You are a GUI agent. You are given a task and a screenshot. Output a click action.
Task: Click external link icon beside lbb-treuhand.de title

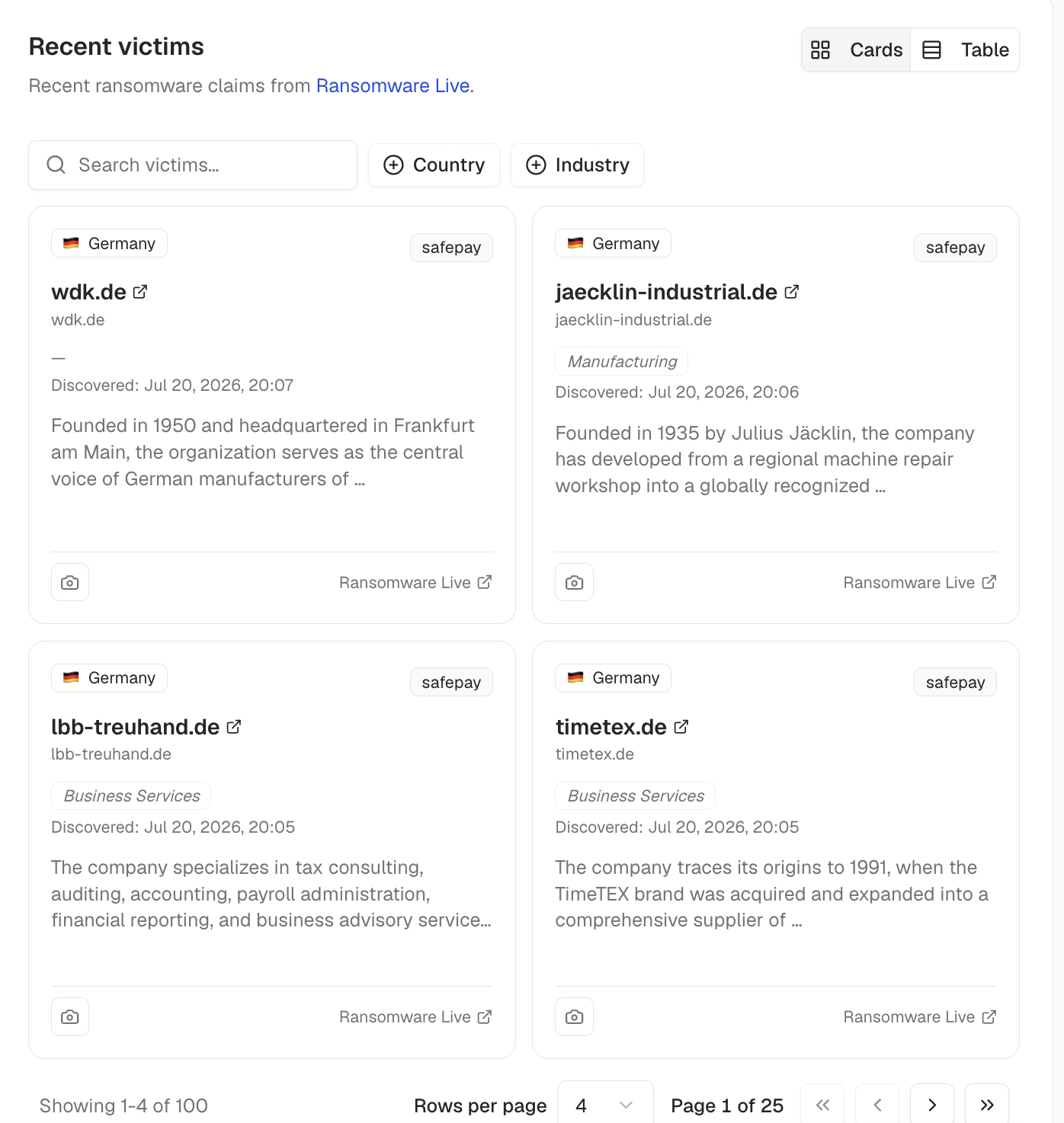(x=234, y=727)
